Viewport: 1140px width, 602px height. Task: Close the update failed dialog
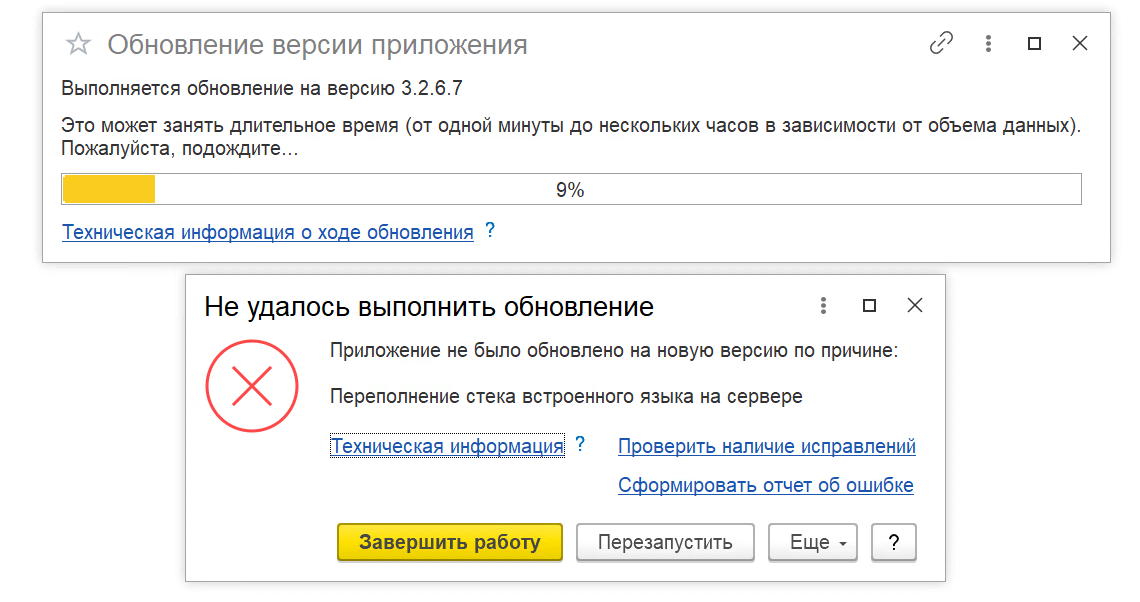[915, 305]
